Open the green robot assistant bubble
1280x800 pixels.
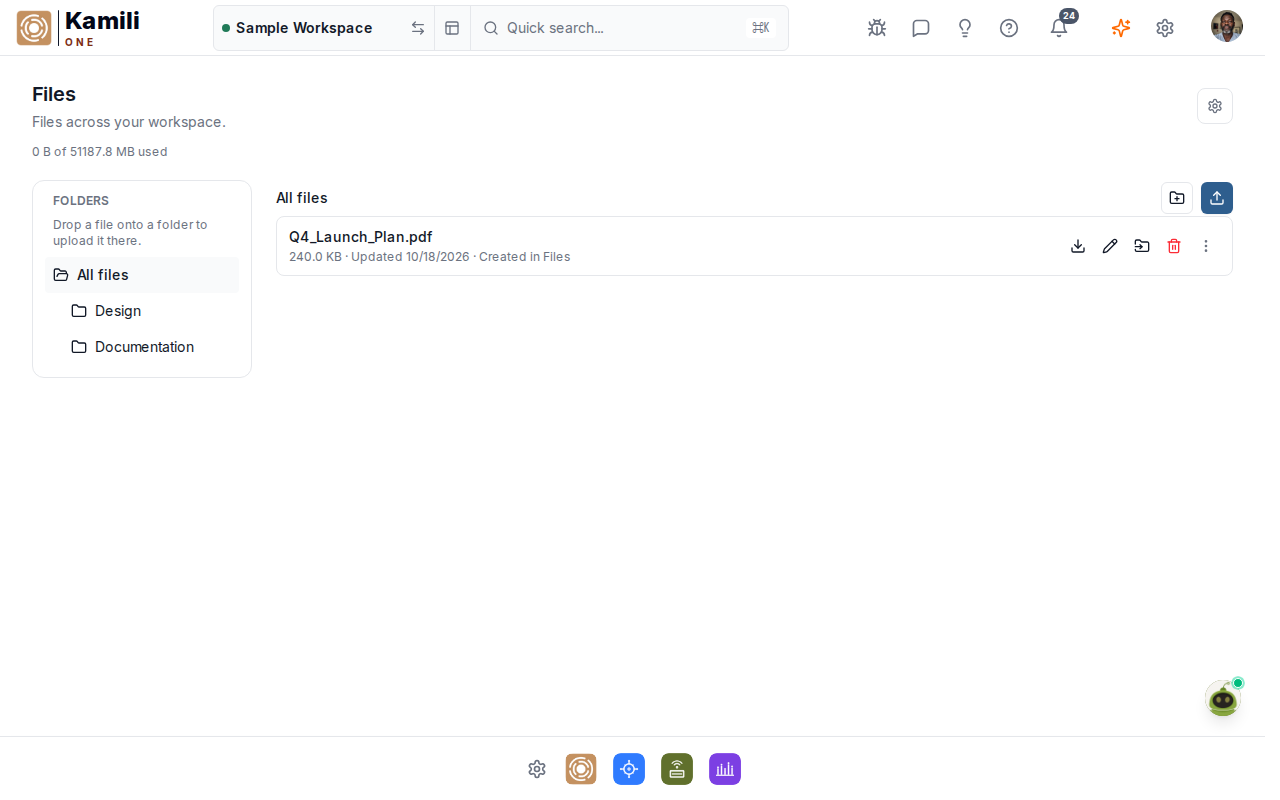pos(1223,698)
